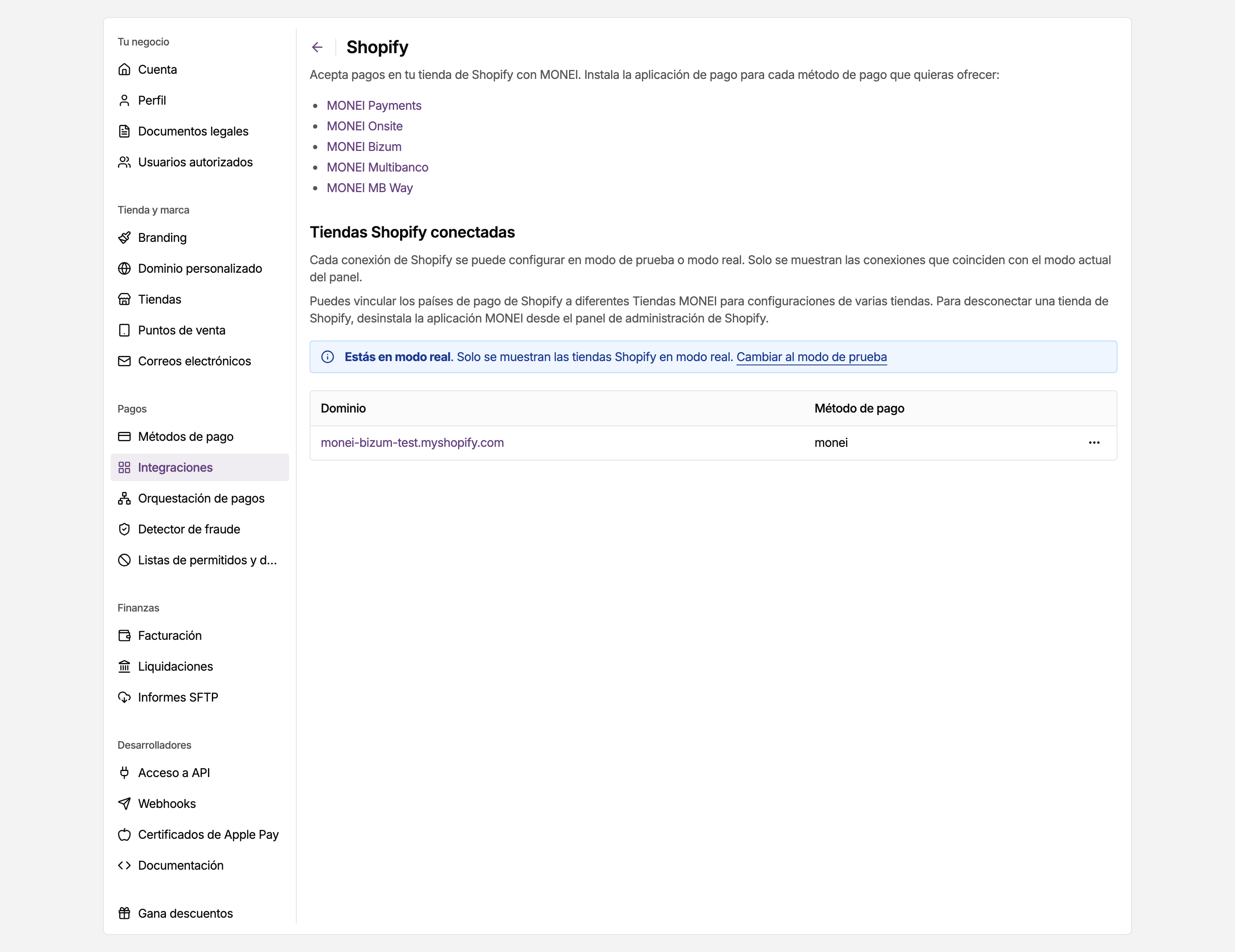Select the Integraciones menu item
1235x952 pixels.
point(199,467)
